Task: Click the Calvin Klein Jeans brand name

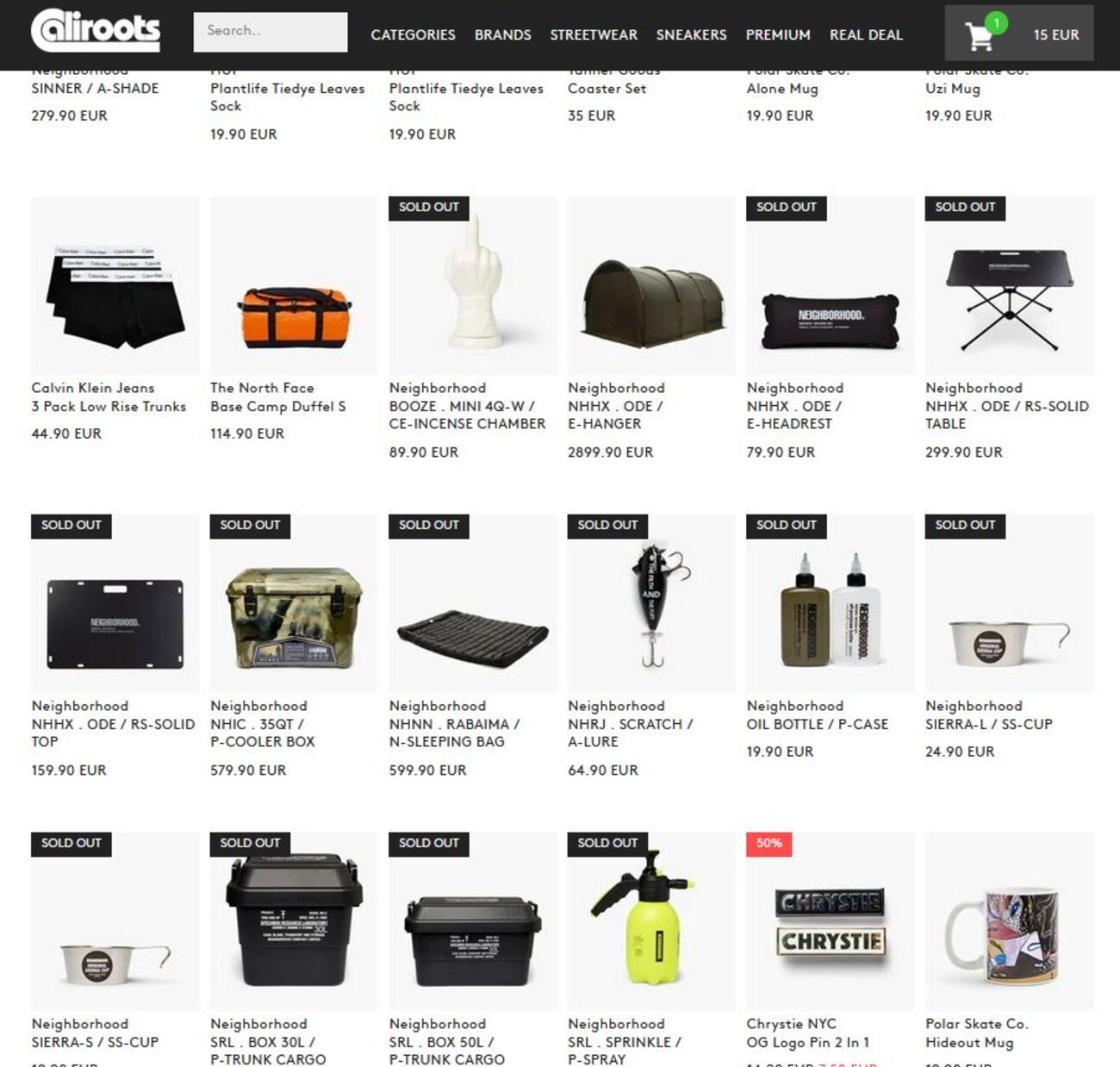Action: (93, 388)
